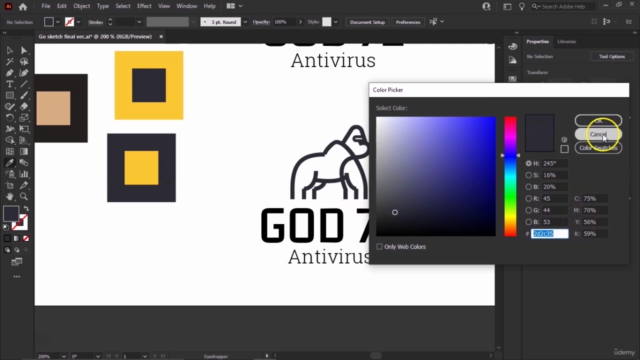This screenshot has width=640, height=360.
Task: Select the Column Graph tool
Action: pyautogui.click(x=24, y=174)
